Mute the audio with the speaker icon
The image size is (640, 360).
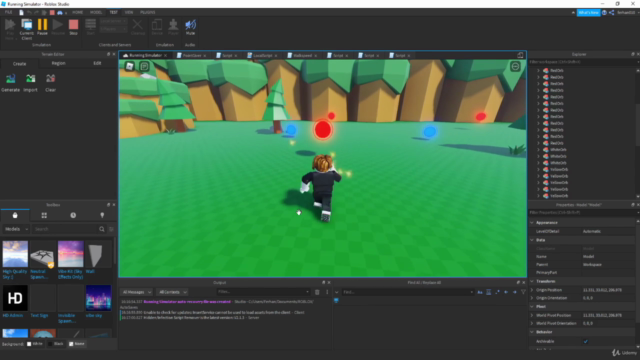click(190, 27)
